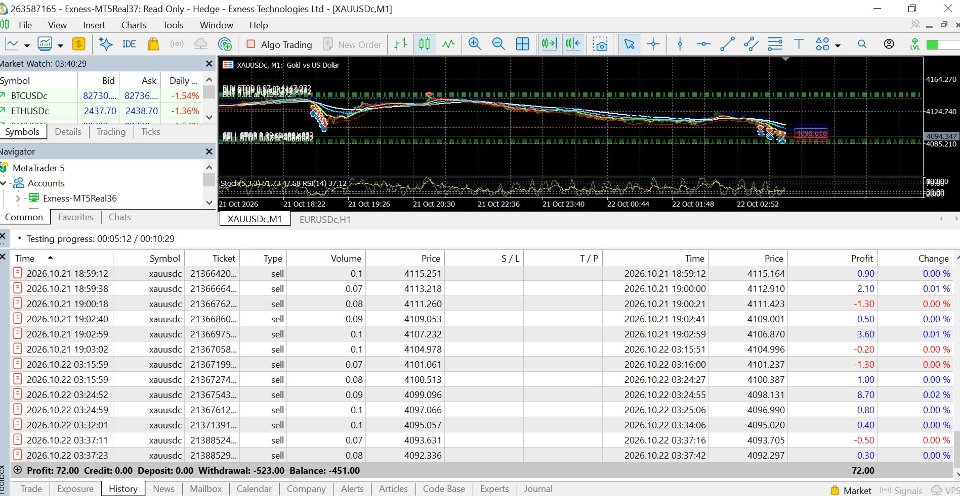
Task: Click the New Order button
Action: click(352, 44)
